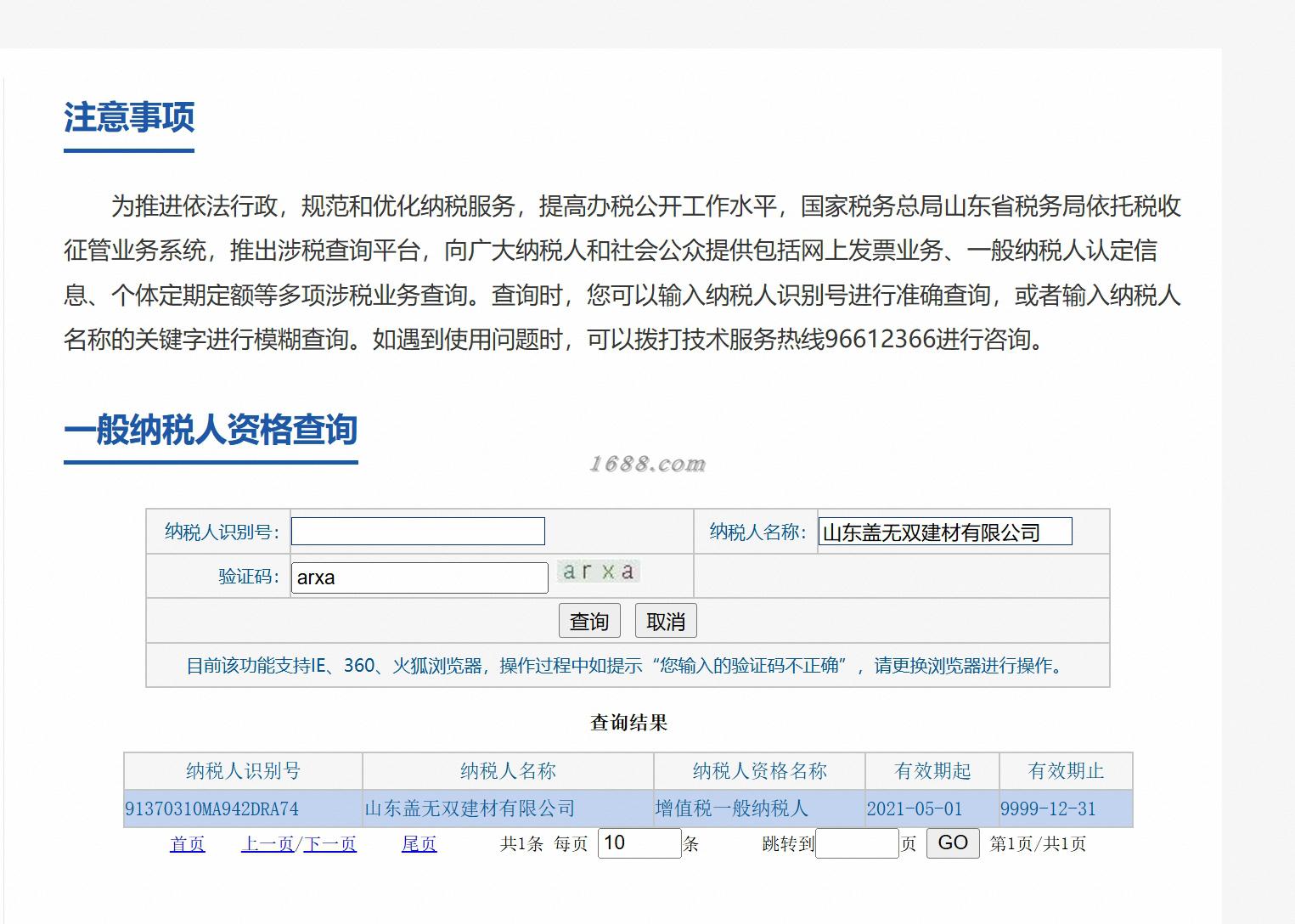Click the 纳税人资格名称 column header
The height and width of the screenshot is (924, 1295).
click(759, 771)
